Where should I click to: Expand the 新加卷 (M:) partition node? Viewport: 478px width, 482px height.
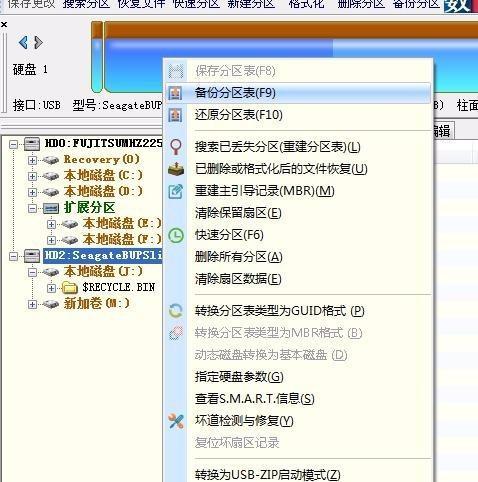[32, 304]
